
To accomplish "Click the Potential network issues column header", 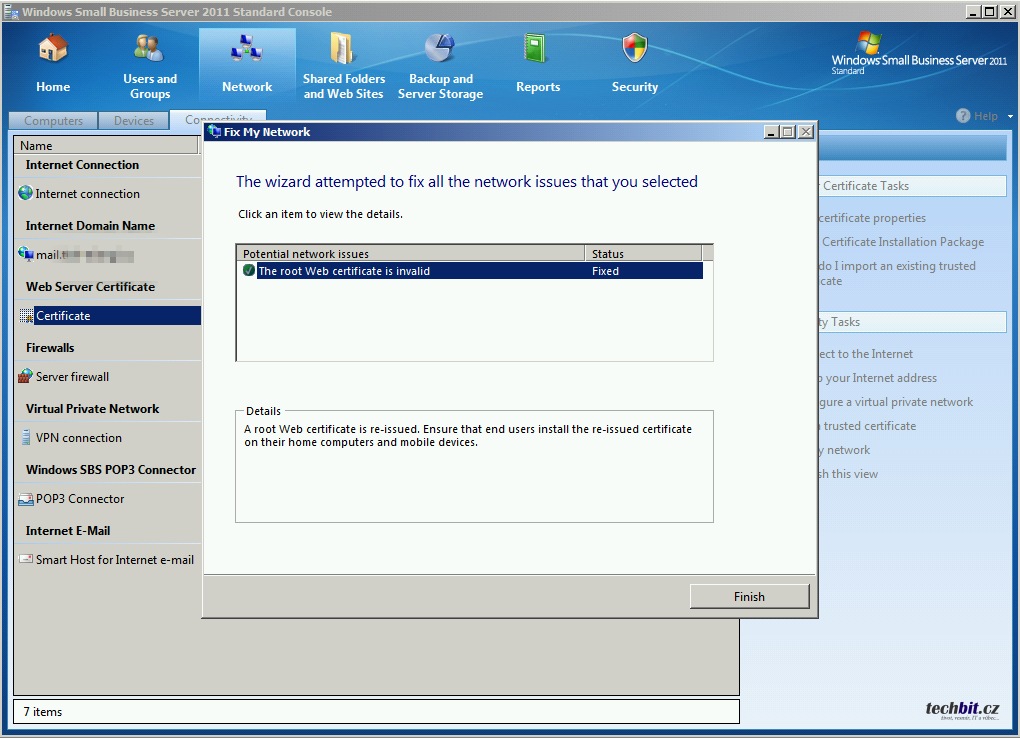I will pos(410,254).
